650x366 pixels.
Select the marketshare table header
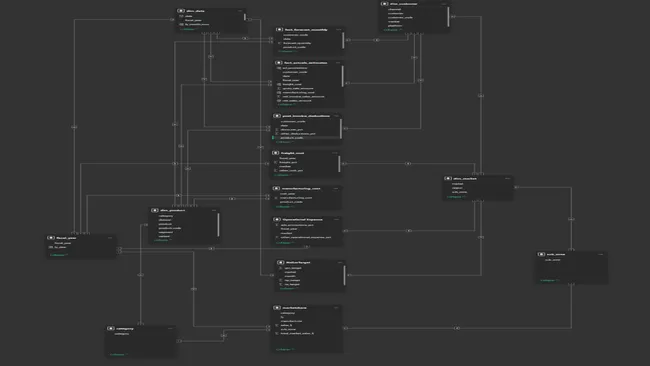click(307, 308)
